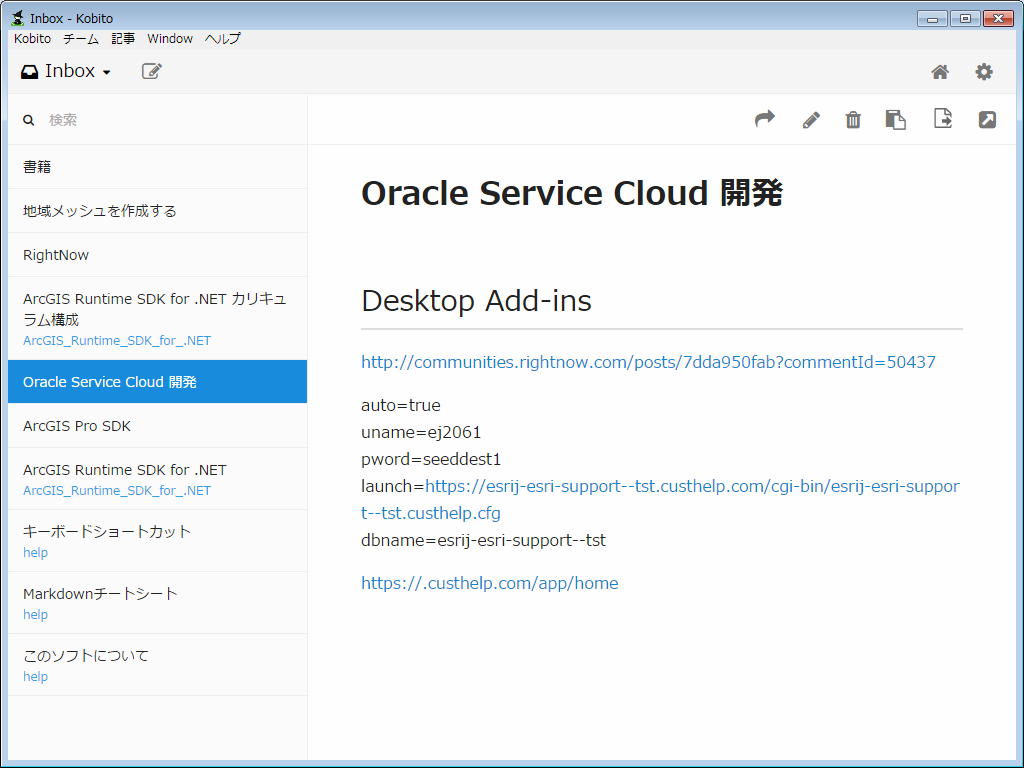
Task: Select the 書籍 note
Action: pyautogui.click(x=157, y=167)
